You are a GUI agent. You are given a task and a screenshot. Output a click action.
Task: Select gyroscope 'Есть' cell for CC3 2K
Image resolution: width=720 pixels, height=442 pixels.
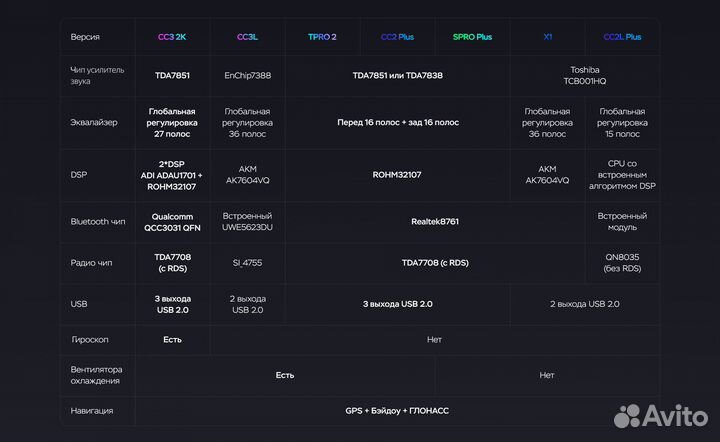click(172, 340)
